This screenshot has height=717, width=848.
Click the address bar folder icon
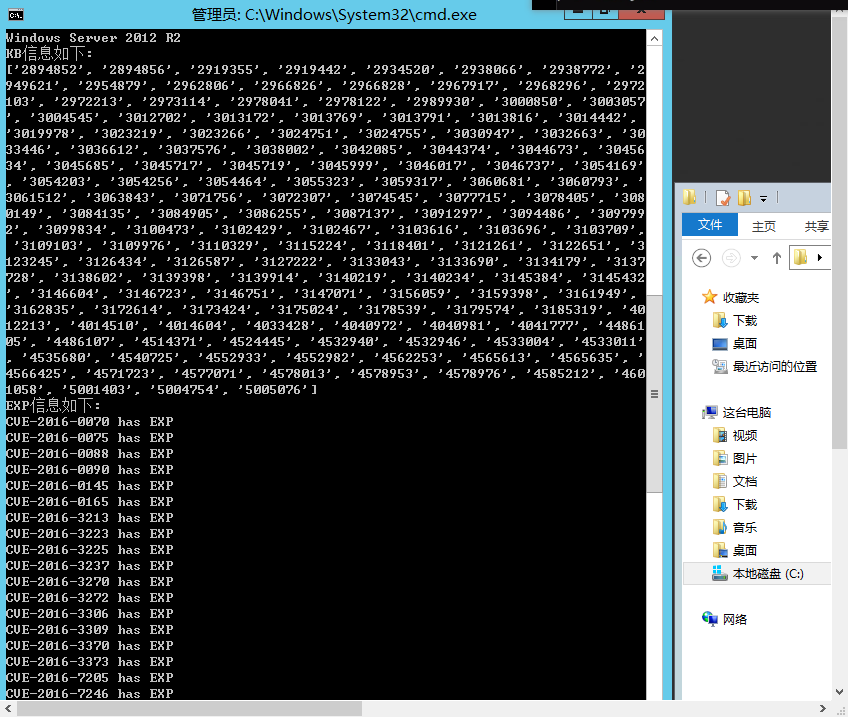click(x=801, y=257)
